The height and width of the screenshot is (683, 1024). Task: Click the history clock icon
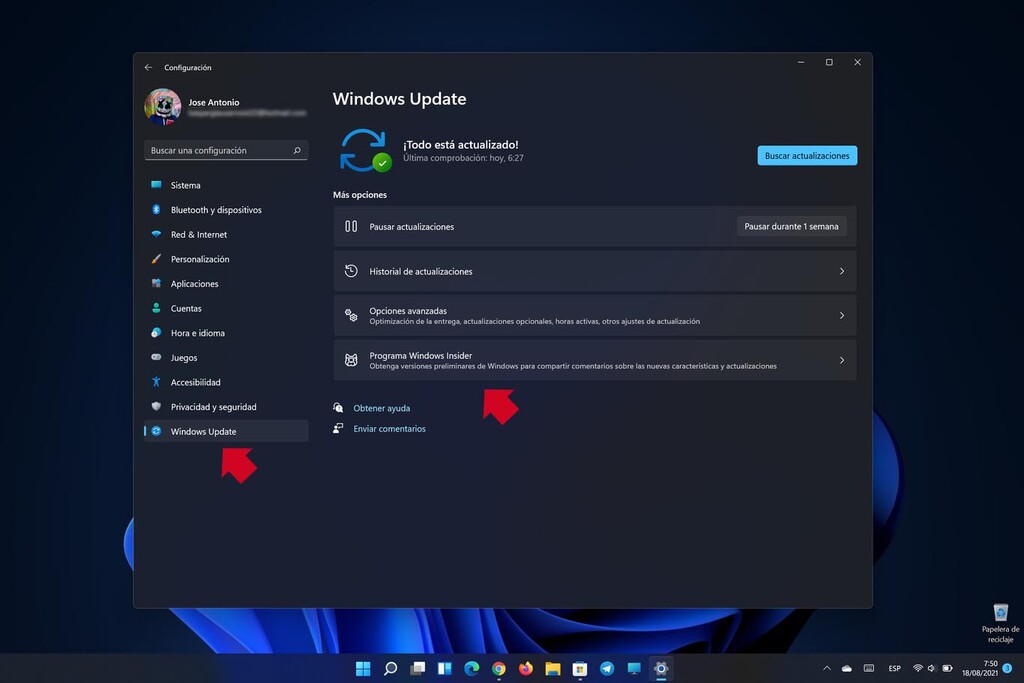pos(351,271)
